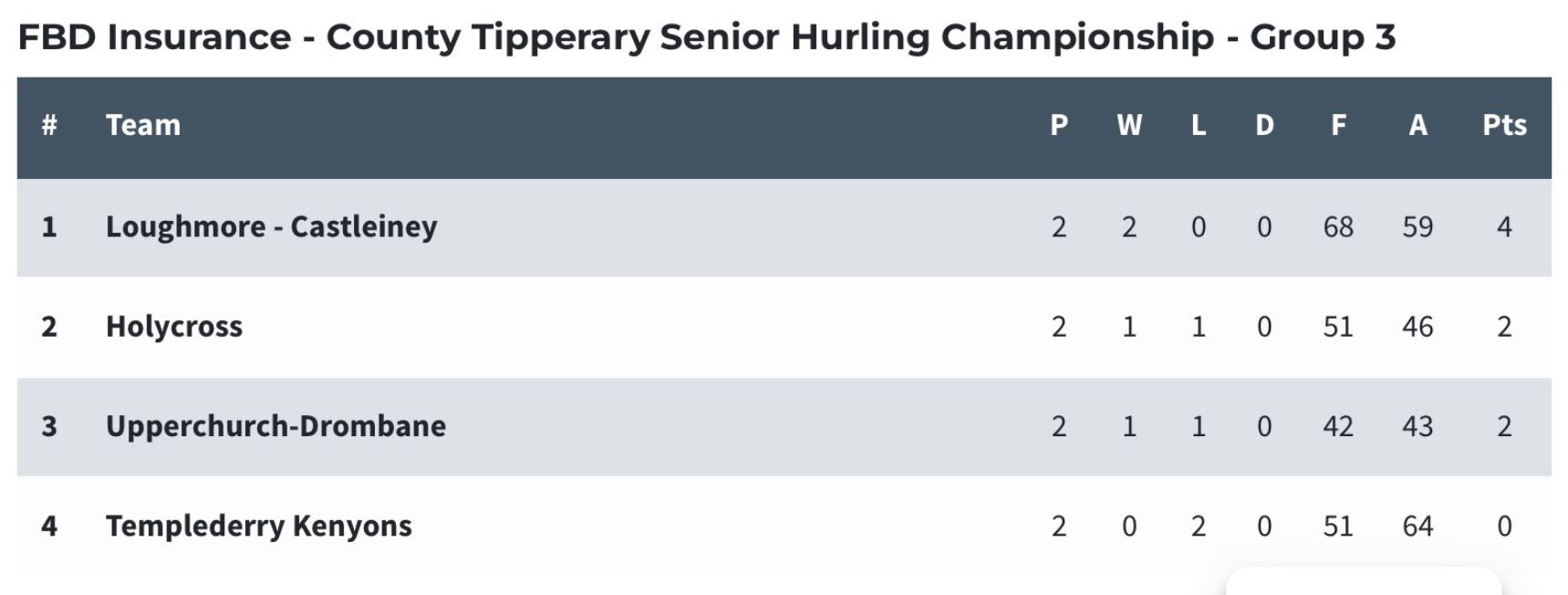Click the Templederry Kenyons team name
Viewport: 1568px width, 595px height.
click(x=259, y=526)
